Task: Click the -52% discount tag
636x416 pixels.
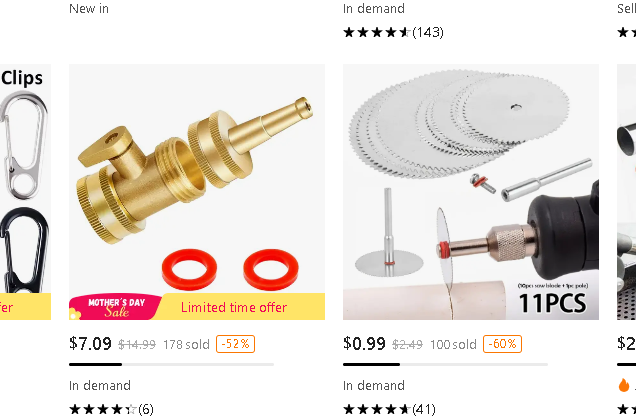Action: [235, 344]
